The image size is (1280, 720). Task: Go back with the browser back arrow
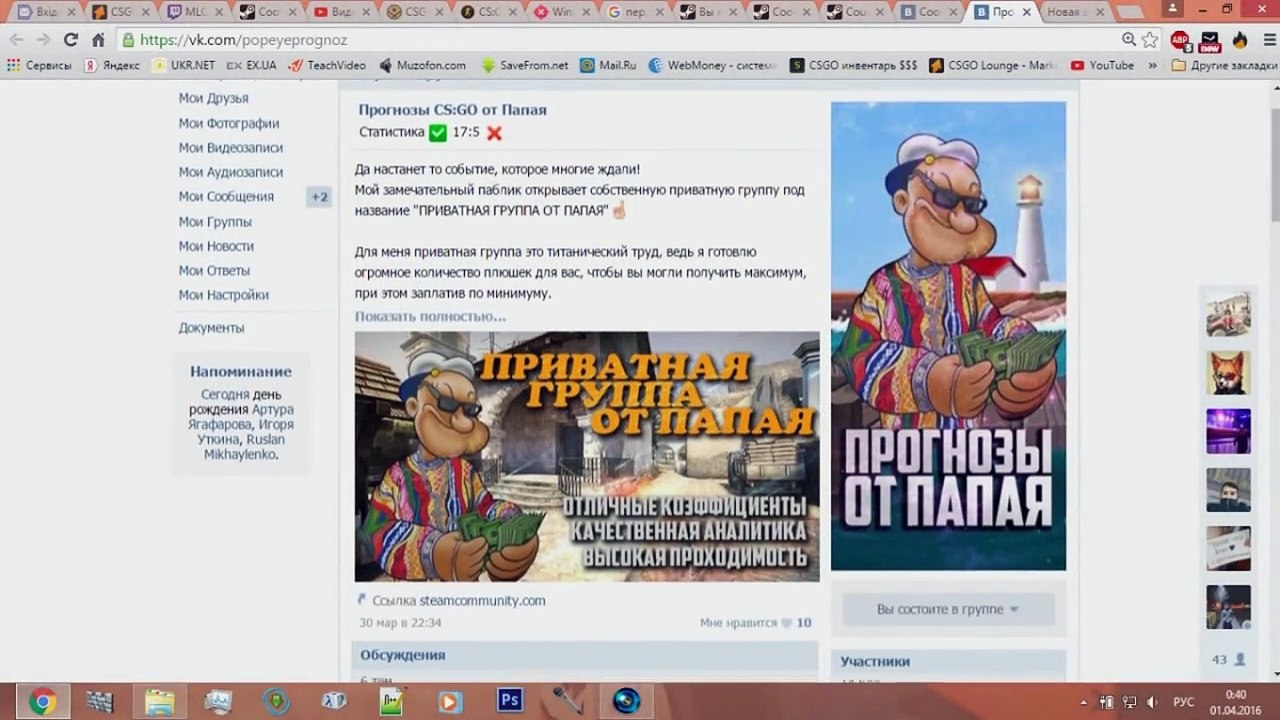(17, 40)
